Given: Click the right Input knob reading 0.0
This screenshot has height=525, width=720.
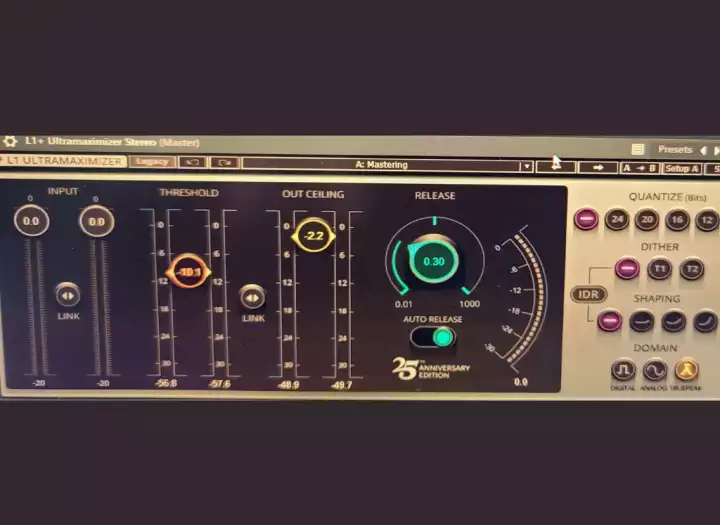Looking at the screenshot, I should (x=96, y=222).
